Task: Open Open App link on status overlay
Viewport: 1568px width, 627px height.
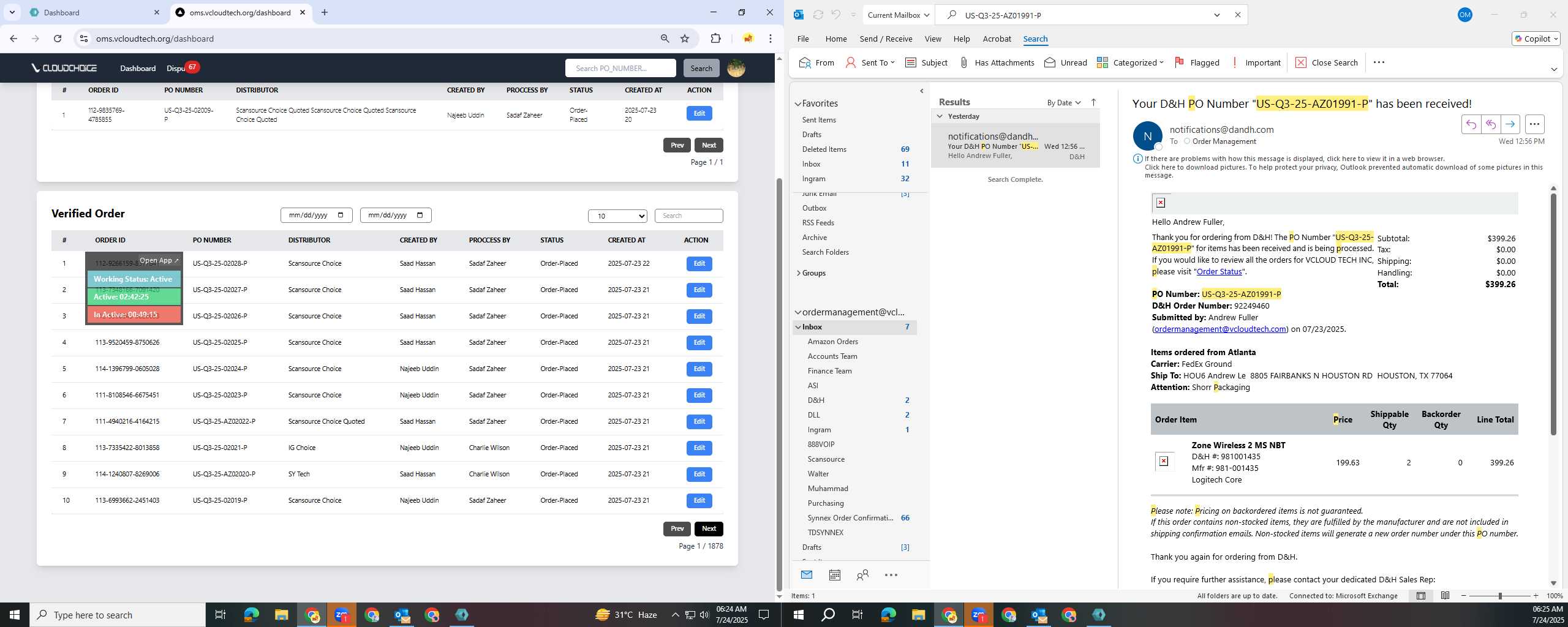Action: point(159,260)
